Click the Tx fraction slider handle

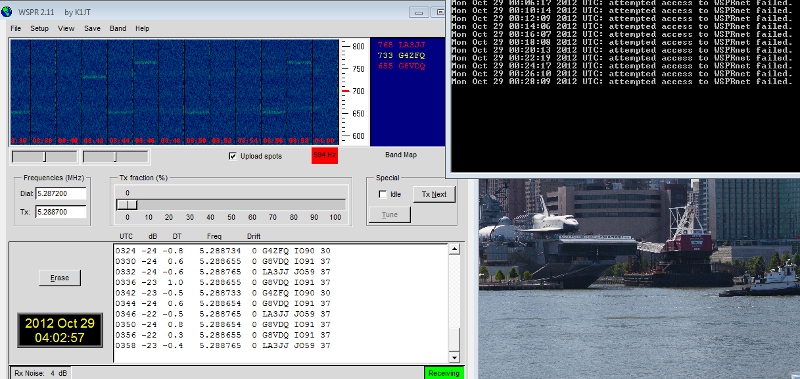(127, 205)
